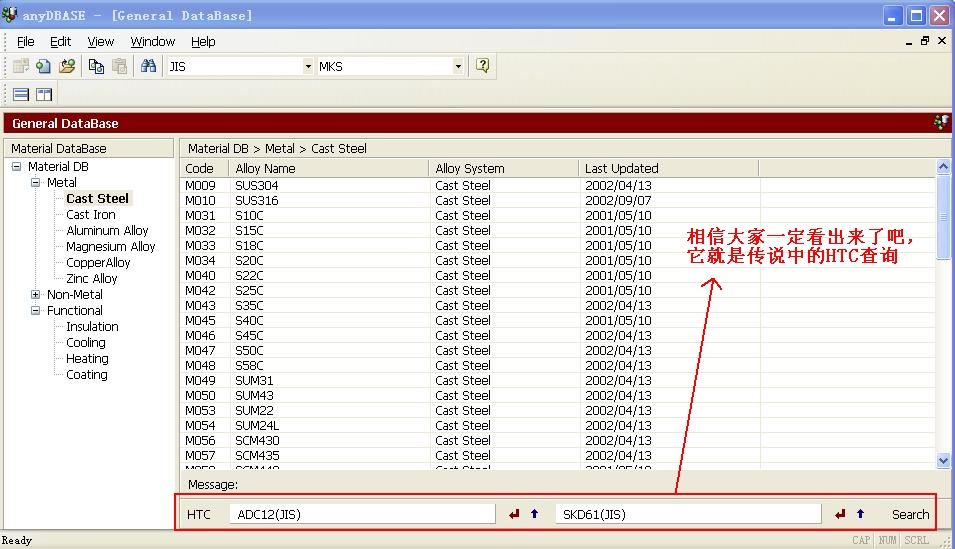Click the table scrollbar up arrow

(943, 166)
